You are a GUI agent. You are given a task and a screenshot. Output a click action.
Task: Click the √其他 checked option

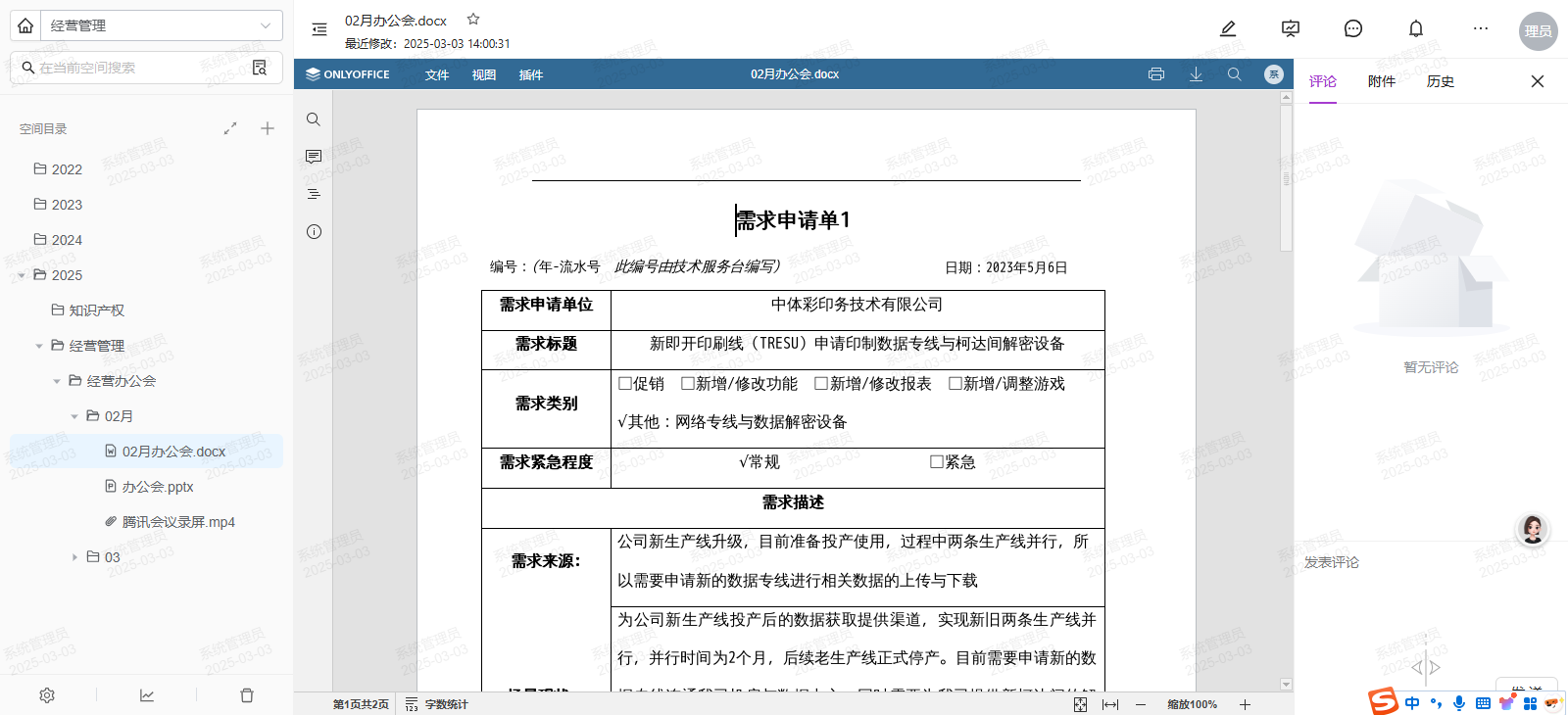click(638, 422)
